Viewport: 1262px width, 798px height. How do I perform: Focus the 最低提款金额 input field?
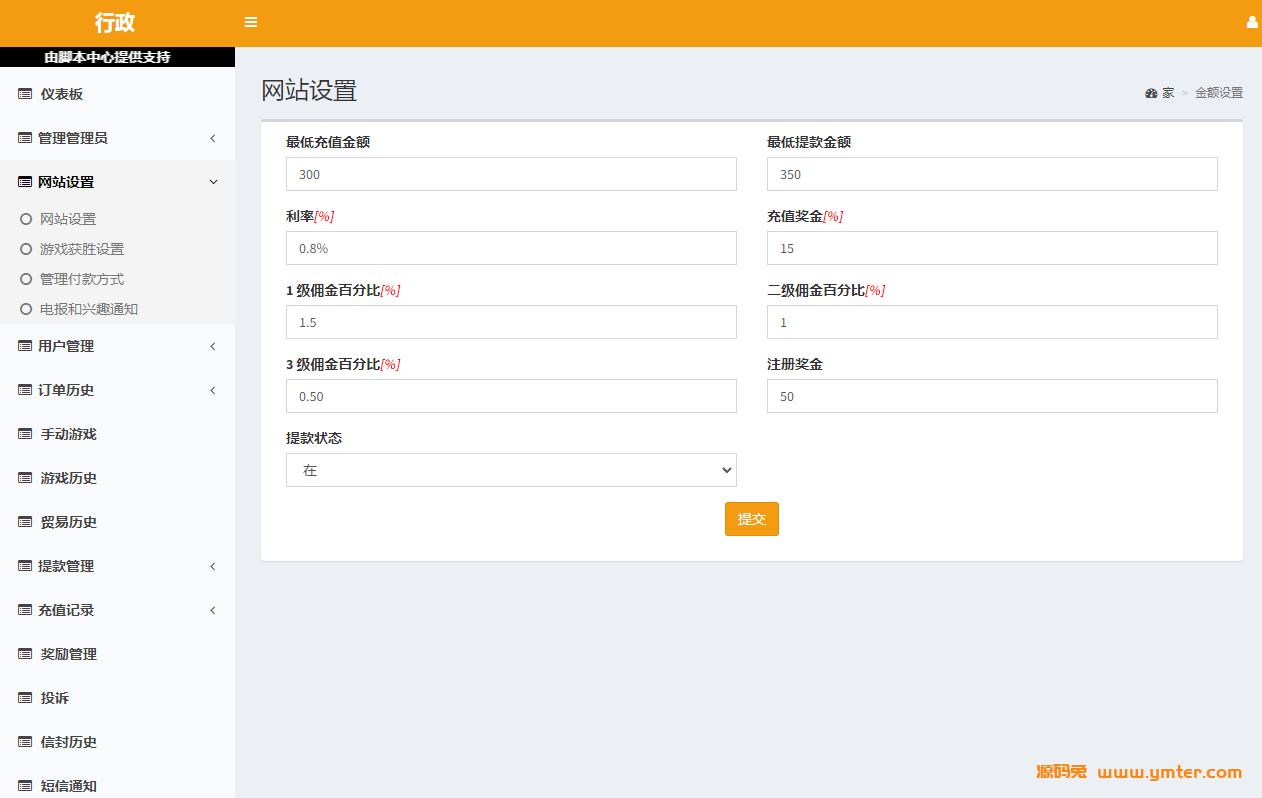(992, 174)
